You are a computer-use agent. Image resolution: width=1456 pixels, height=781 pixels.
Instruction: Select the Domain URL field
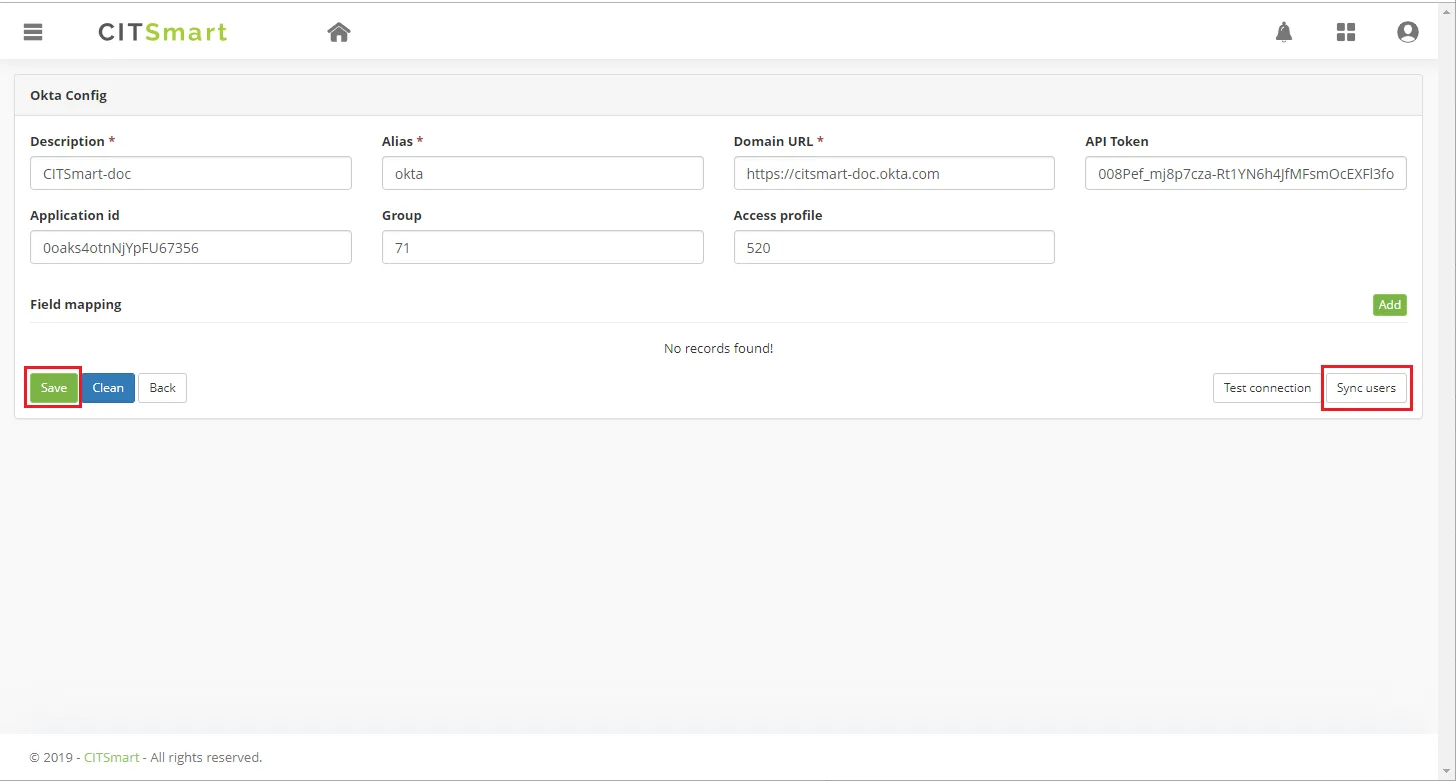[x=894, y=173]
